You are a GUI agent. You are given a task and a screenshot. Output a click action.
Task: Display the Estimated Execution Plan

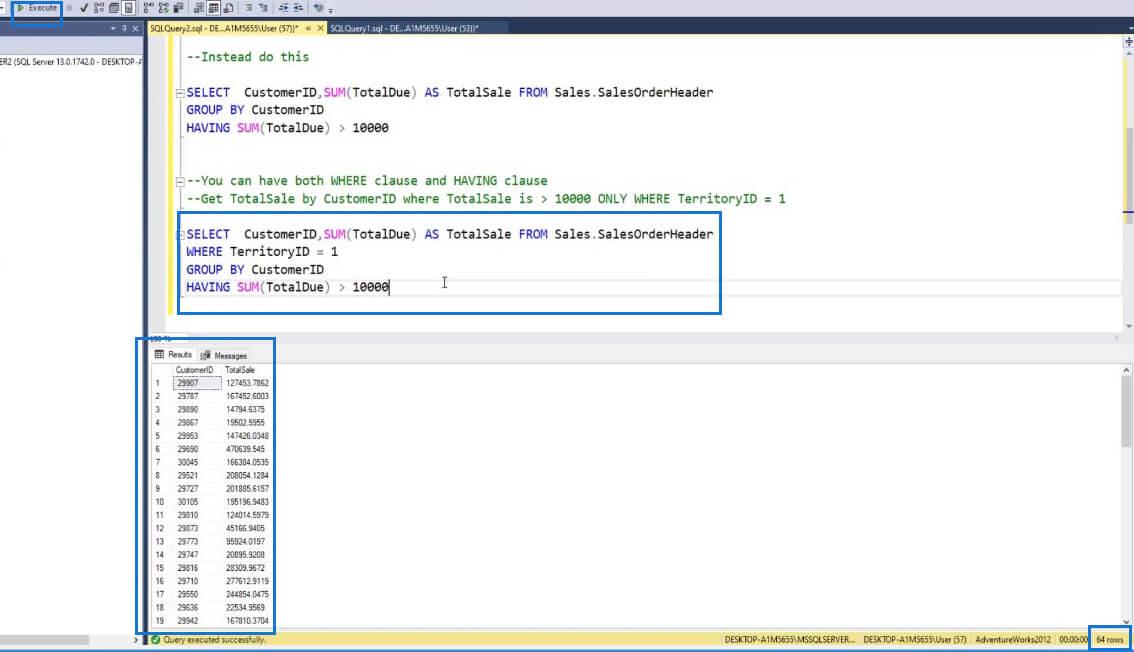[x=98, y=8]
